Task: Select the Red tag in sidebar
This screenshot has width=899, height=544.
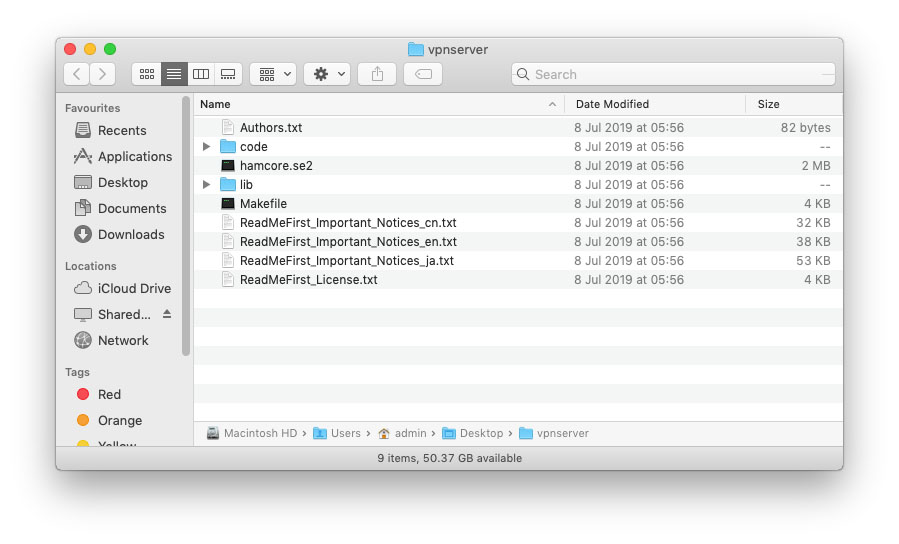Action: pos(109,395)
